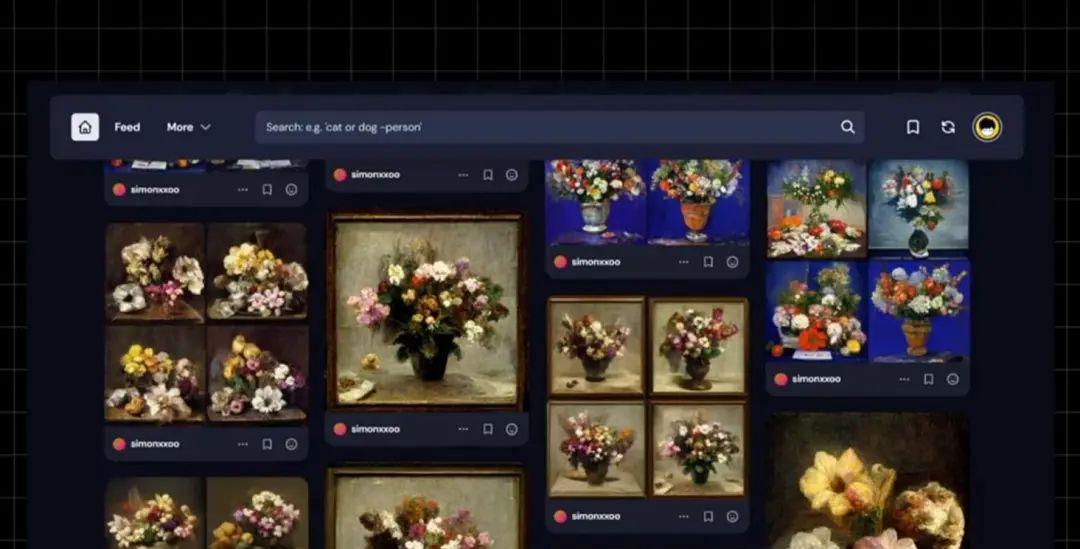Expand the More dropdown menu
The width and height of the screenshot is (1080, 549).
[189, 127]
